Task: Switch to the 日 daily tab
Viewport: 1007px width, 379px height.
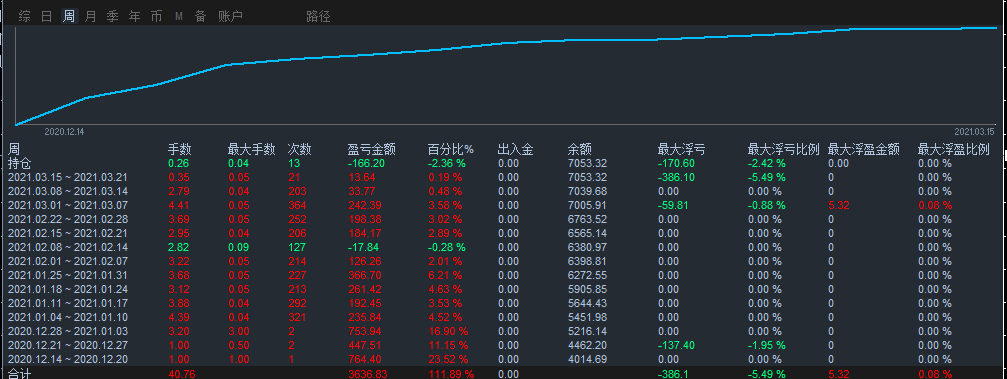Action: point(47,17)
